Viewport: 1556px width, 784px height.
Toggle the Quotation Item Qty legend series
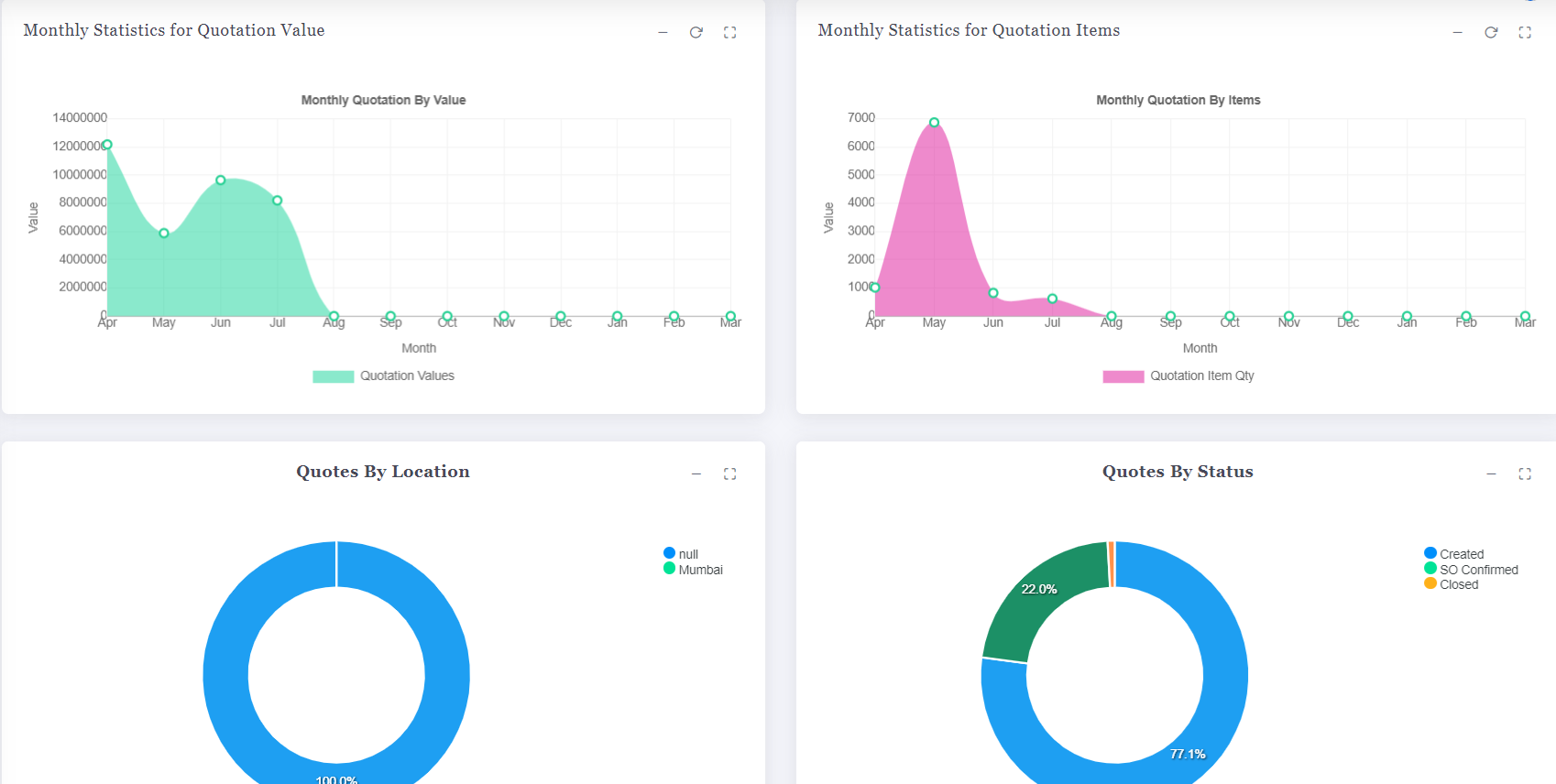(x=1178, y=376)
